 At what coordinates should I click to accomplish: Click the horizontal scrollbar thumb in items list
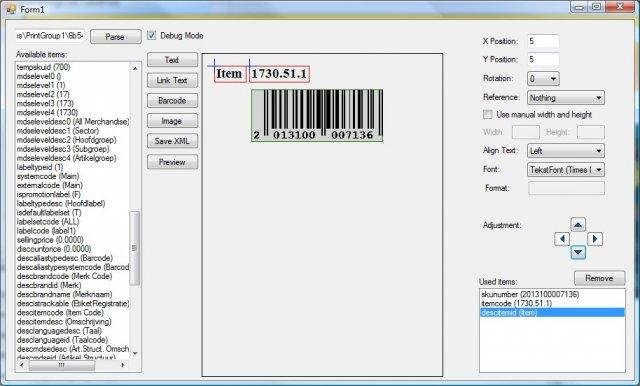(62, 365)
